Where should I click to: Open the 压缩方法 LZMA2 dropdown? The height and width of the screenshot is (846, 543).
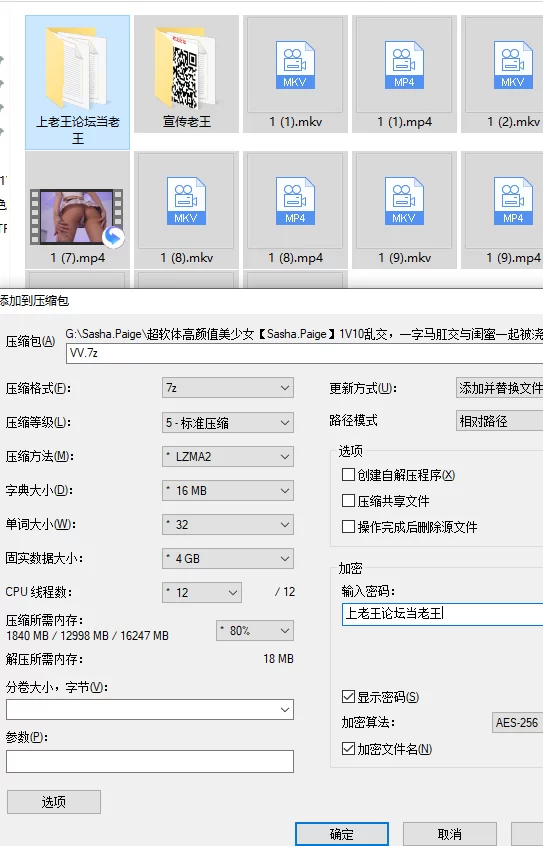point(228,456)
